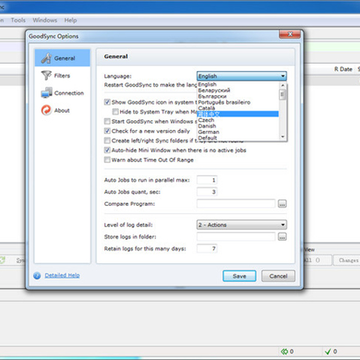
Task: Toggle Check for a new version daily
Action: 107,131
